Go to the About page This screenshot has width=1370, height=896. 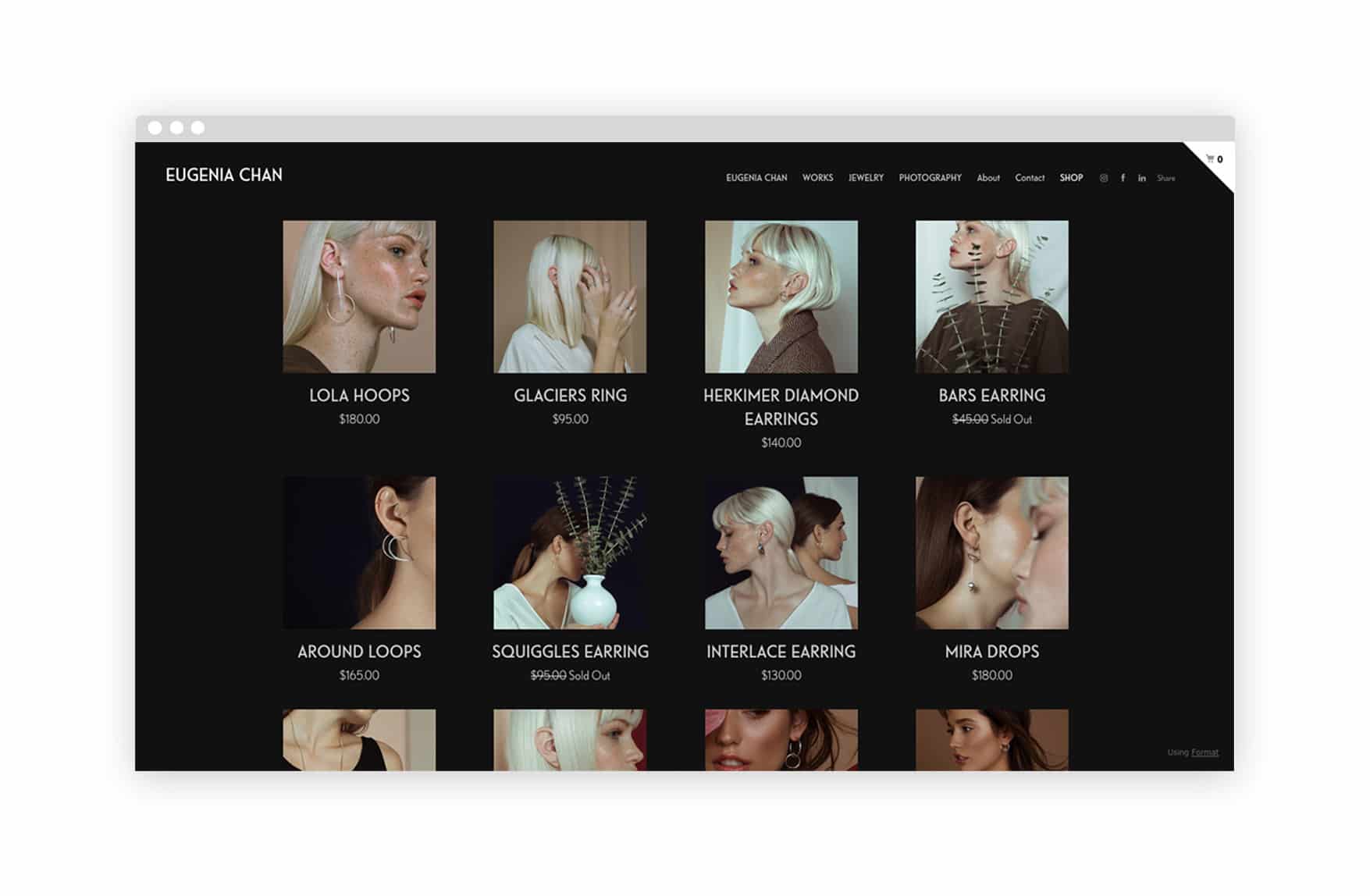point(988,178)
